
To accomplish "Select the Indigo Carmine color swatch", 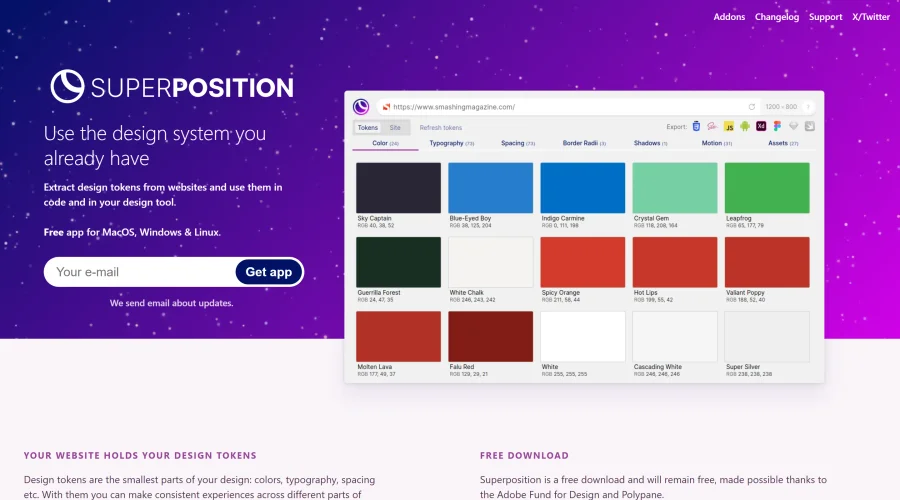I will (583, 188).
